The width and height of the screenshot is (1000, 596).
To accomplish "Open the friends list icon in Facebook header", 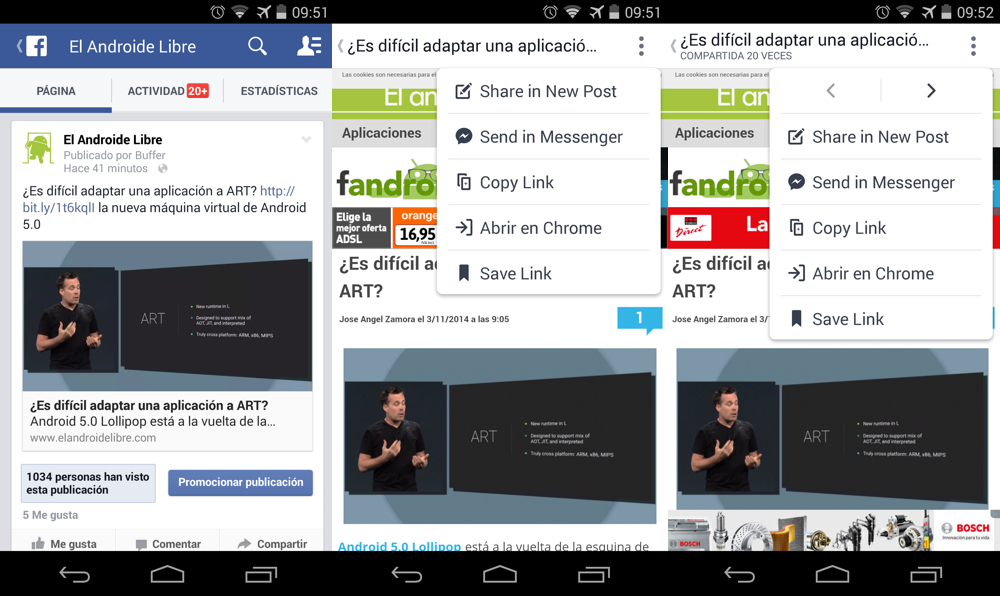I will point(309,46).
